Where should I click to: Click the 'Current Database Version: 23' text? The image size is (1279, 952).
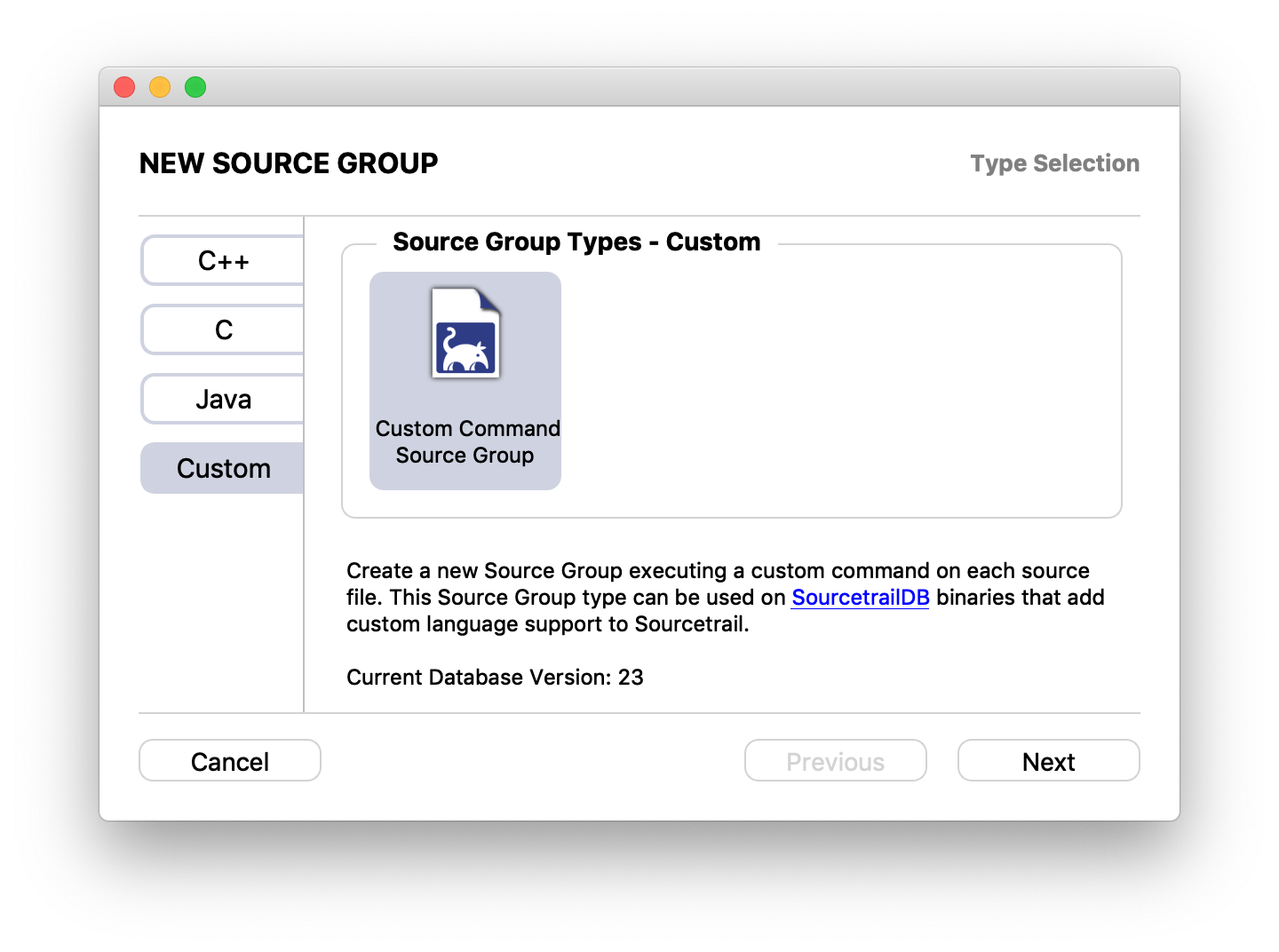(x=495, y=678)
